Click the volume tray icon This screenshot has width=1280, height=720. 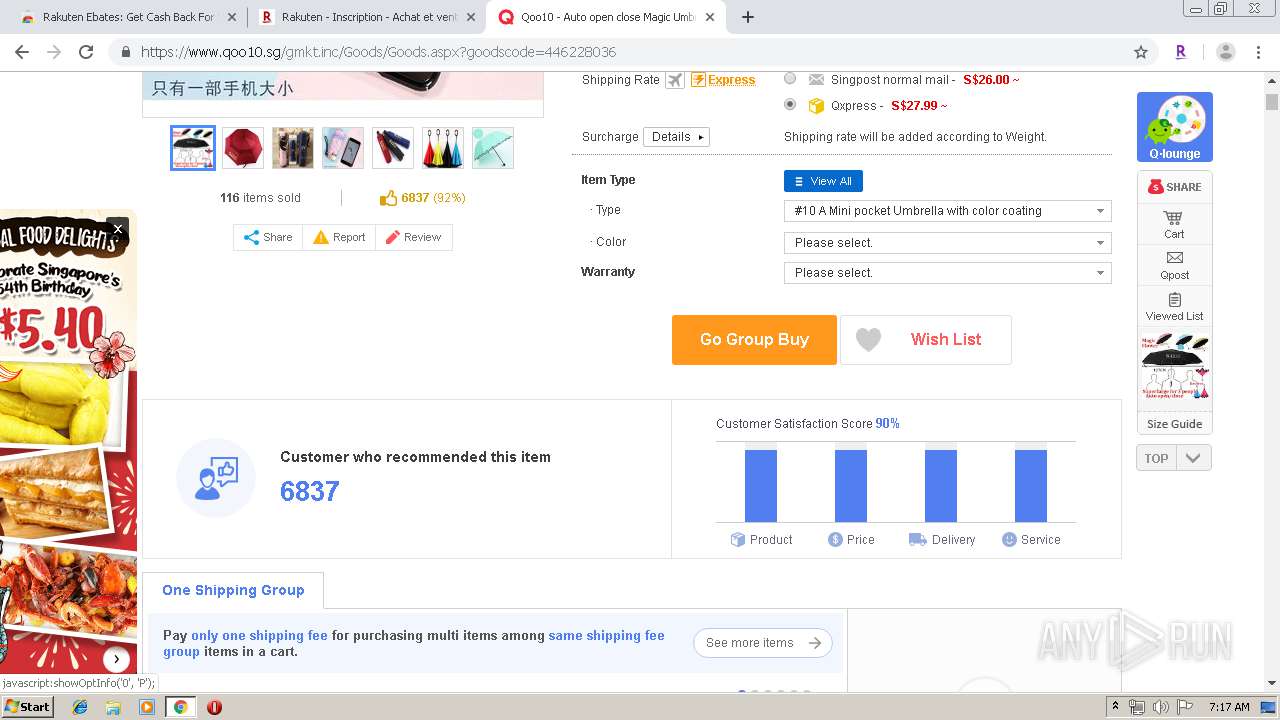1161,707
